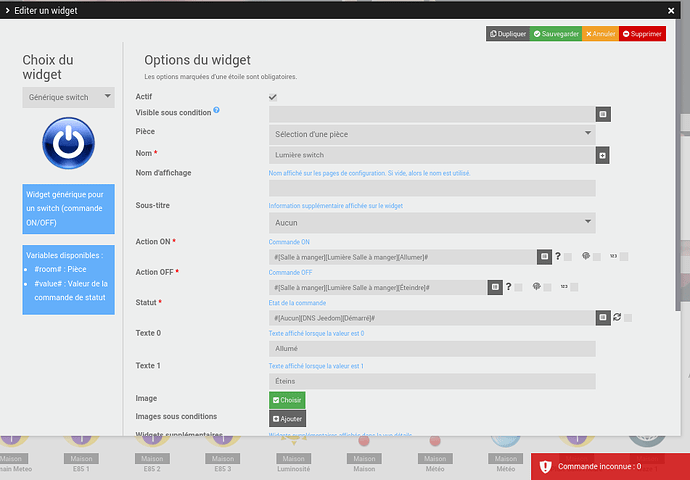Close the Editer un widget dialog
The height and width of the screenshot is (480, 690).
tap(671, 11)
